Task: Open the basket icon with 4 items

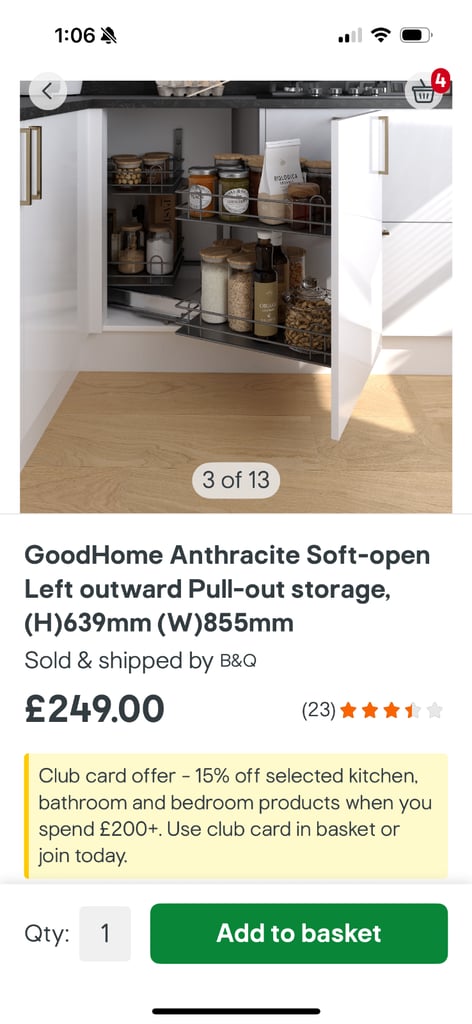Action: pyautogui.click(x=423, y=93)
